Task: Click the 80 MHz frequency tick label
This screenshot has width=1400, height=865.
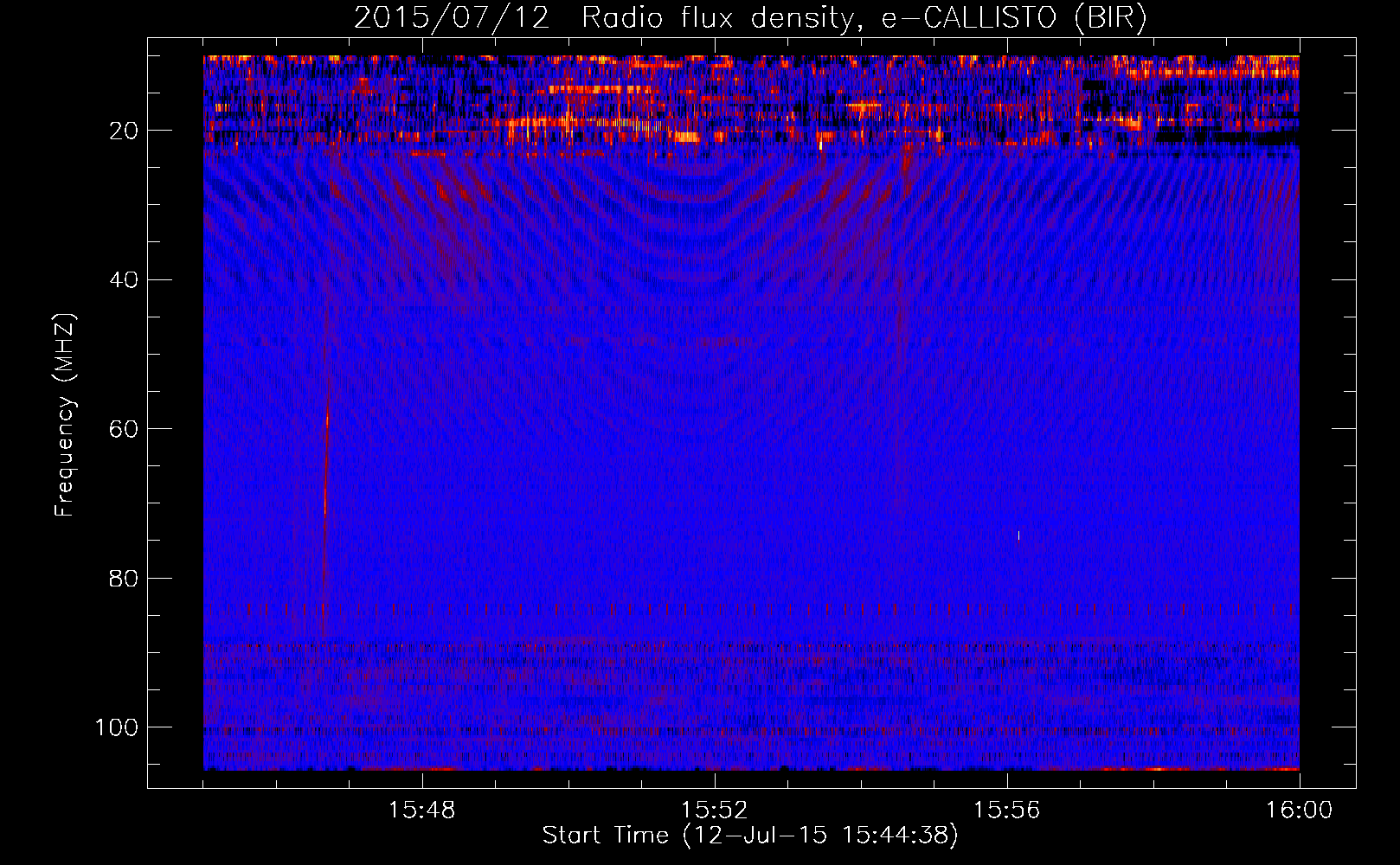Action: coord(125,578)
